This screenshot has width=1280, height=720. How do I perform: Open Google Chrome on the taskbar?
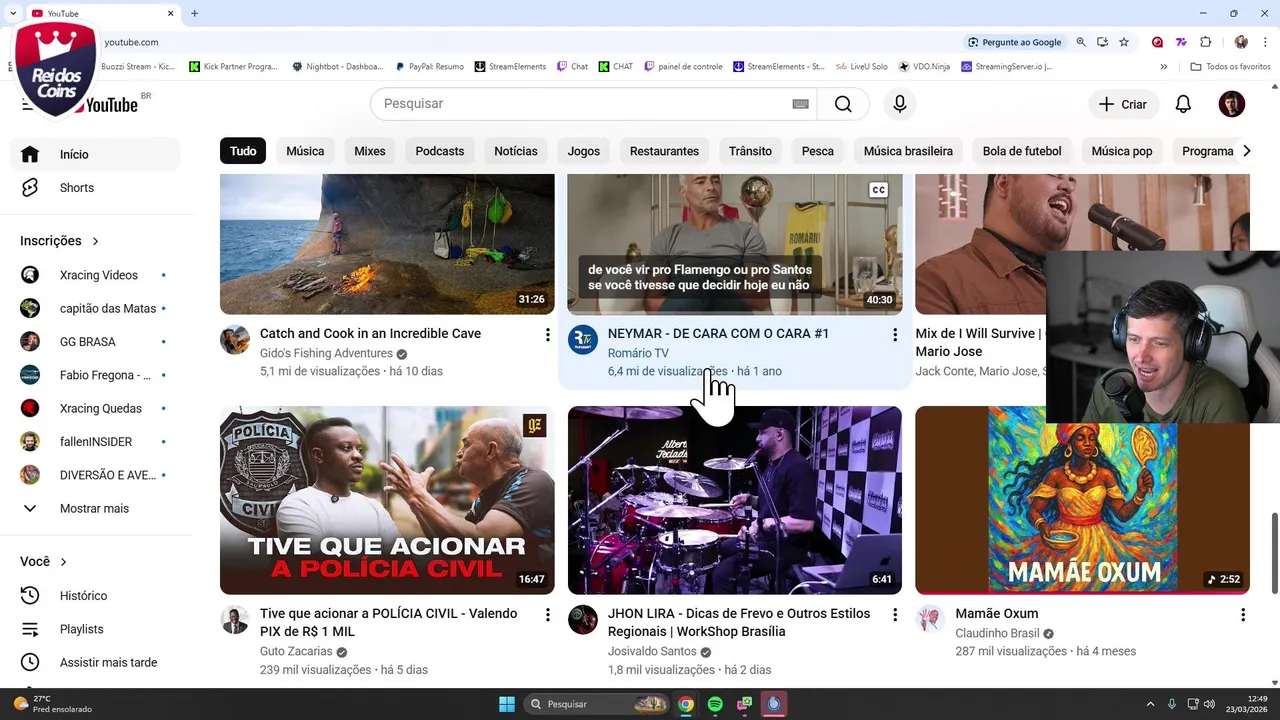(686, 704)
